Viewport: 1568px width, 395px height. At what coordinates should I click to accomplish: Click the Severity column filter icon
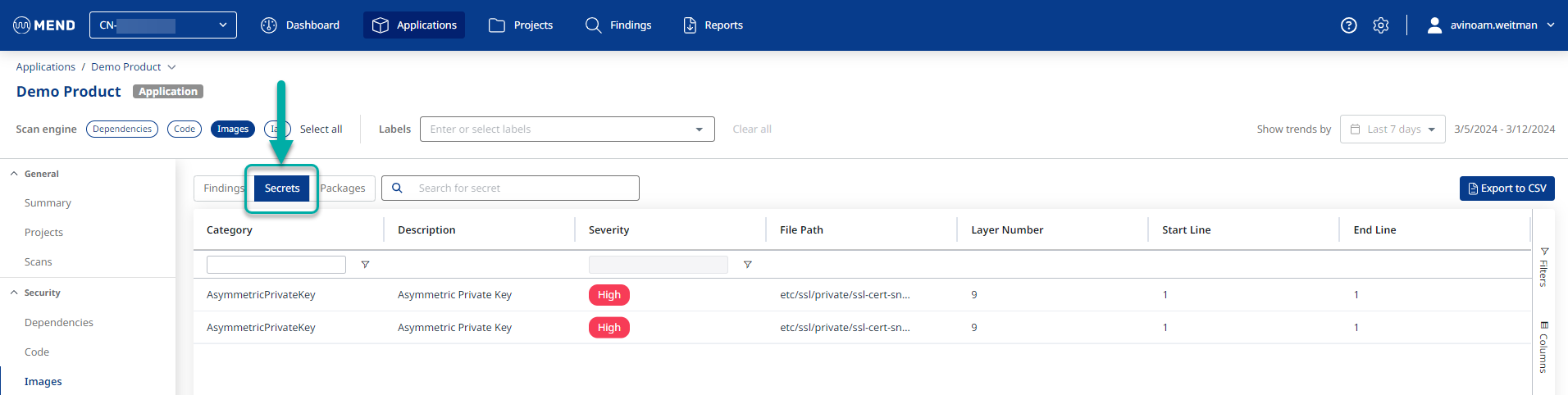(747, 265)
